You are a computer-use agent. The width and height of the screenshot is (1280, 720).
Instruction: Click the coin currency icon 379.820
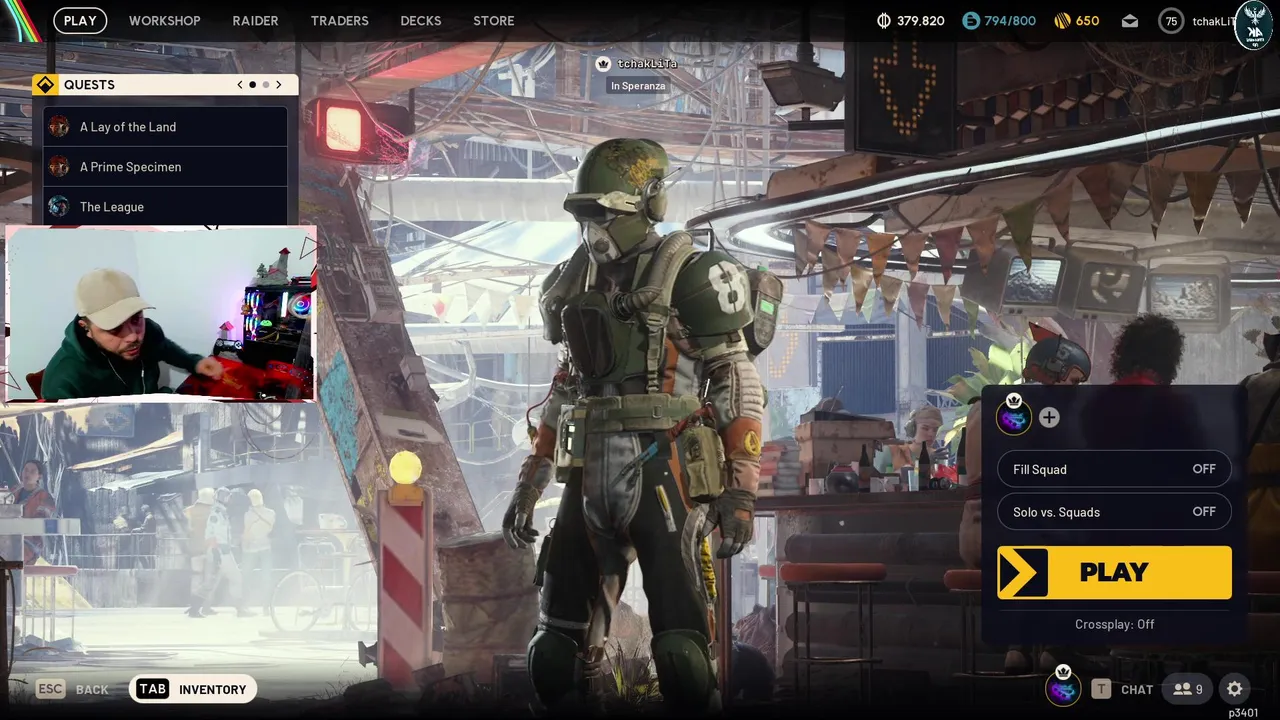(x=884, y=20)
